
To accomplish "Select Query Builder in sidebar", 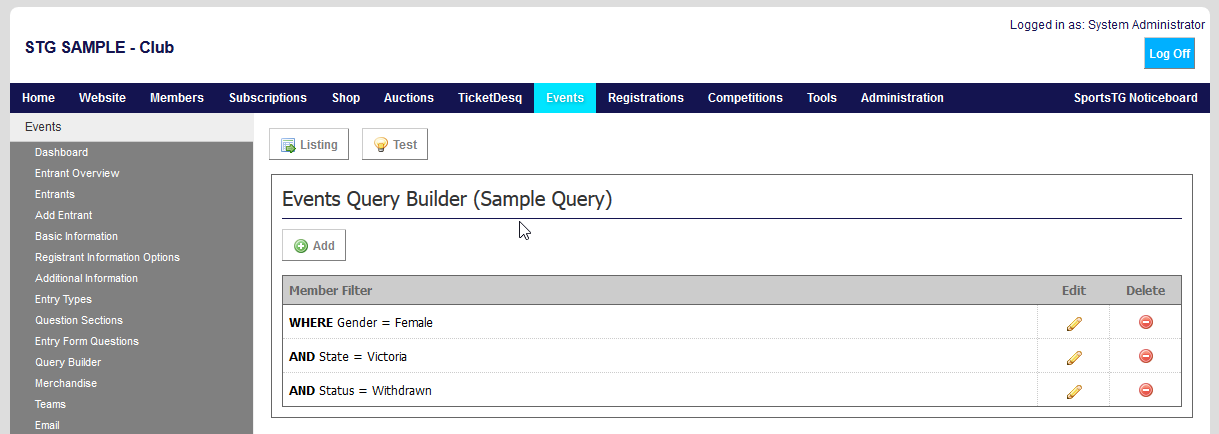I will click(68, 362).
